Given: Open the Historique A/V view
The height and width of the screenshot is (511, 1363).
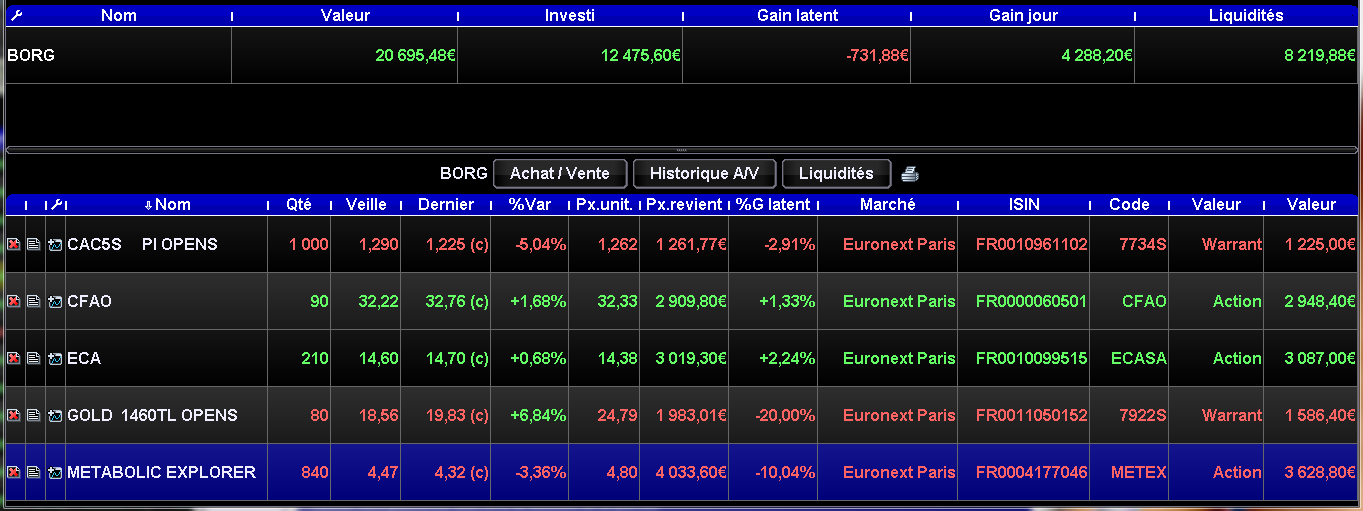Looking at the screenshot, I should (705, 173).
